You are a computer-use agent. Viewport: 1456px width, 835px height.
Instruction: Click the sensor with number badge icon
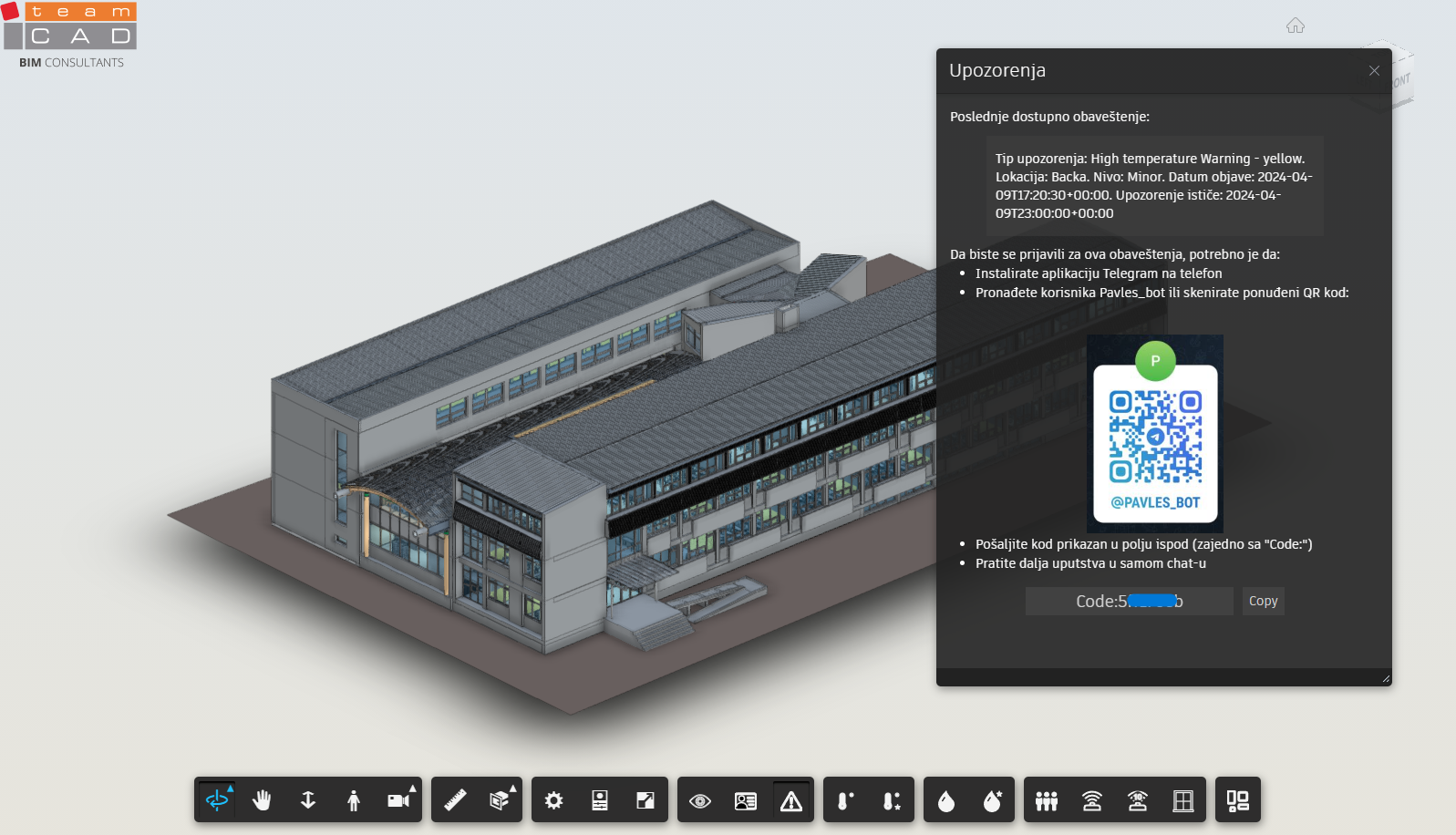coord(1138,800)
